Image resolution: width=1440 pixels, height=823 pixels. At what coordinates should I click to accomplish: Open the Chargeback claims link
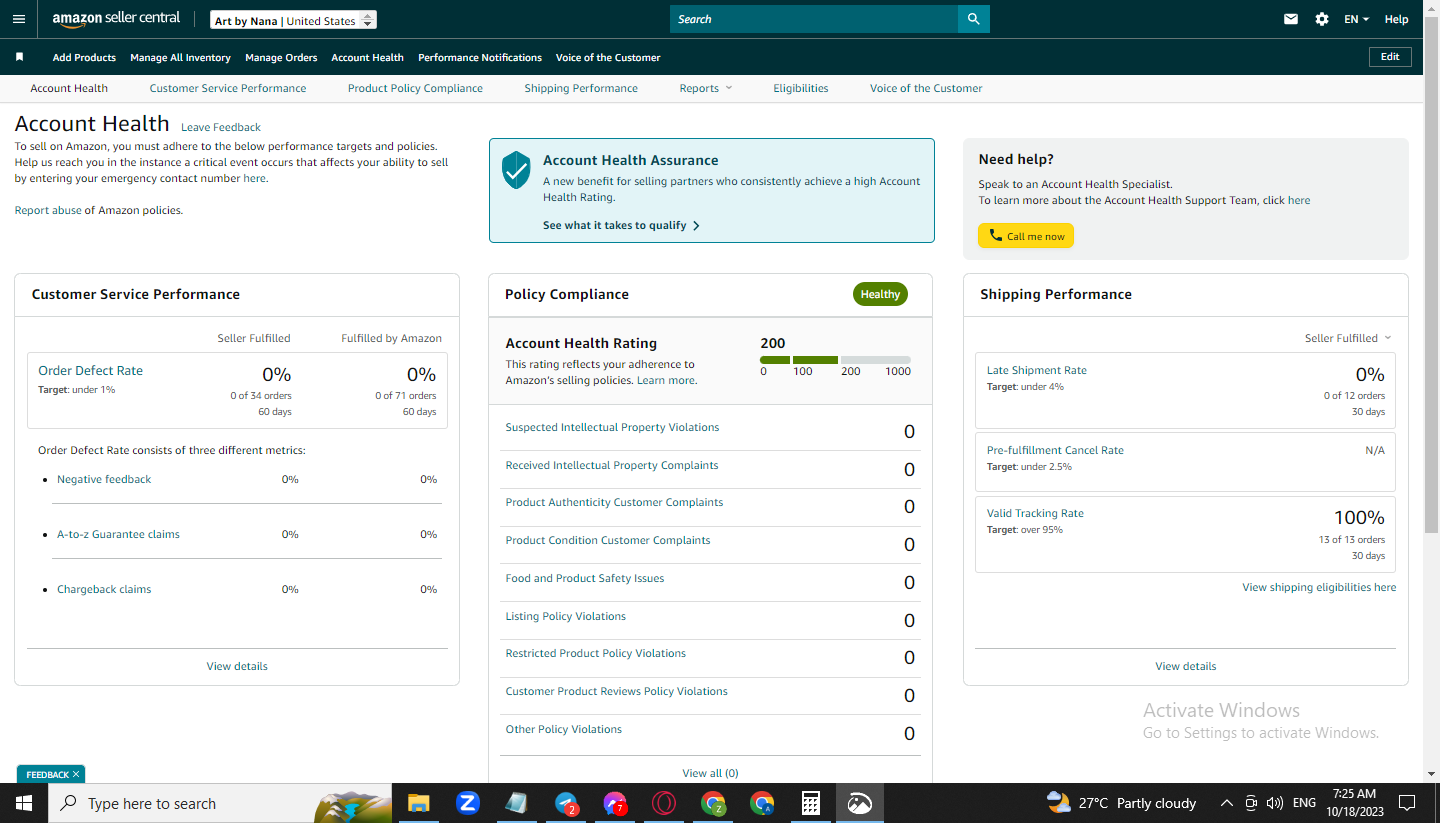click(104, 589)
